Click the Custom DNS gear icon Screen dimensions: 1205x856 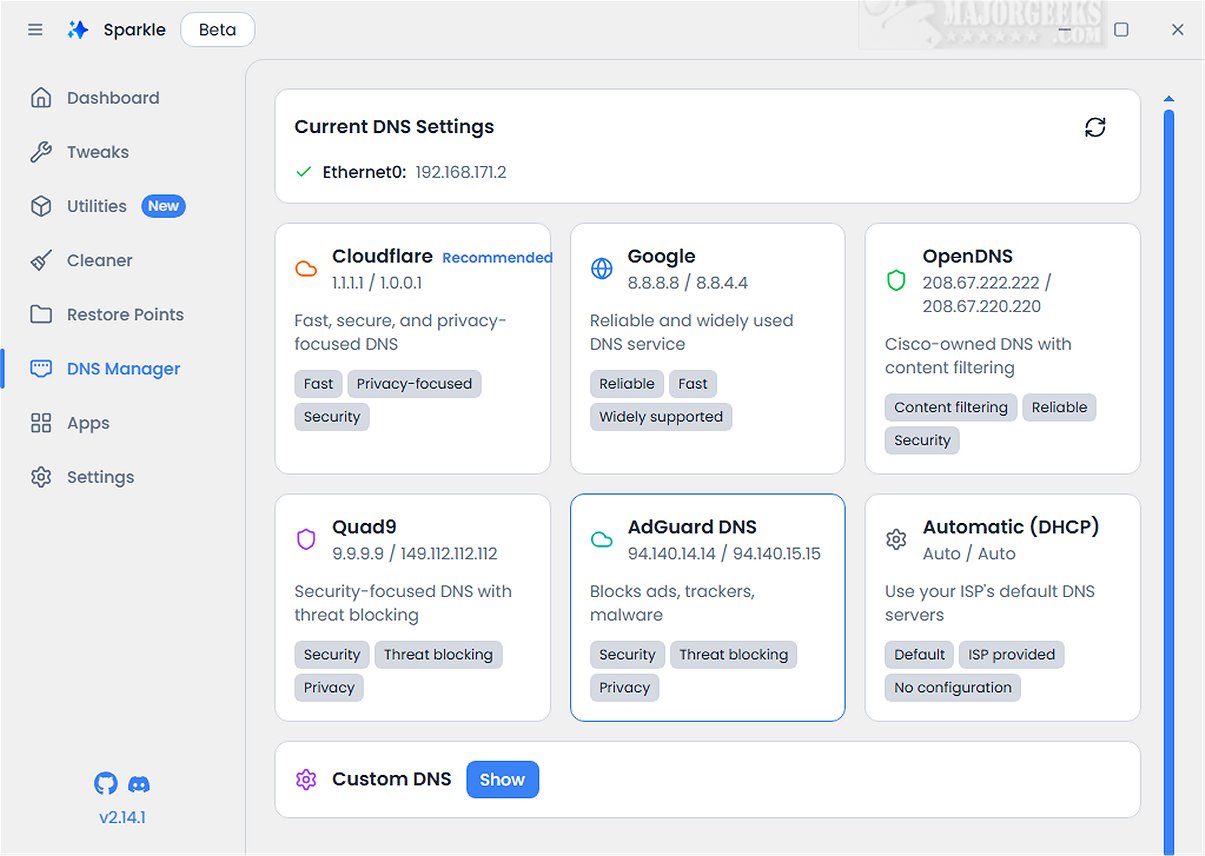click(306, 780)
